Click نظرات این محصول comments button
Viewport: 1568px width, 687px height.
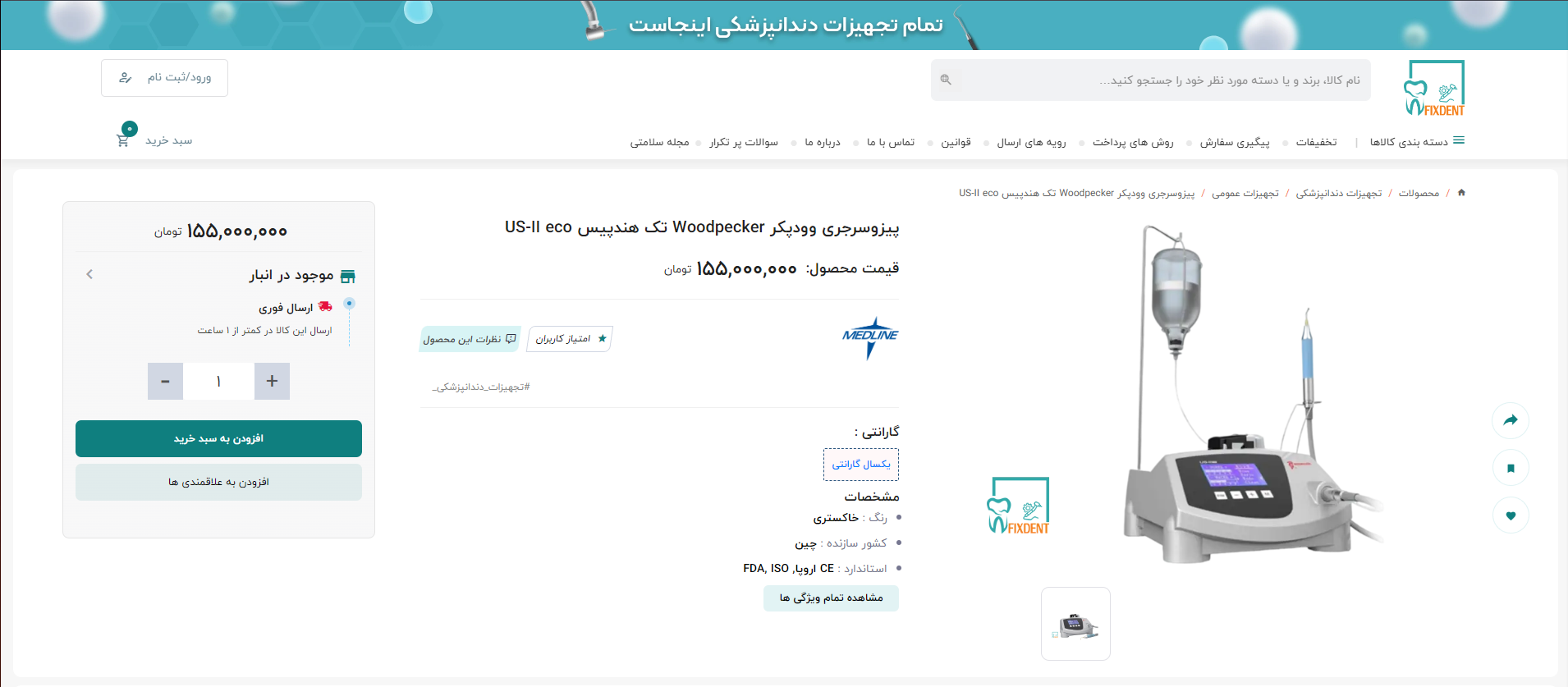coord(470,339)
